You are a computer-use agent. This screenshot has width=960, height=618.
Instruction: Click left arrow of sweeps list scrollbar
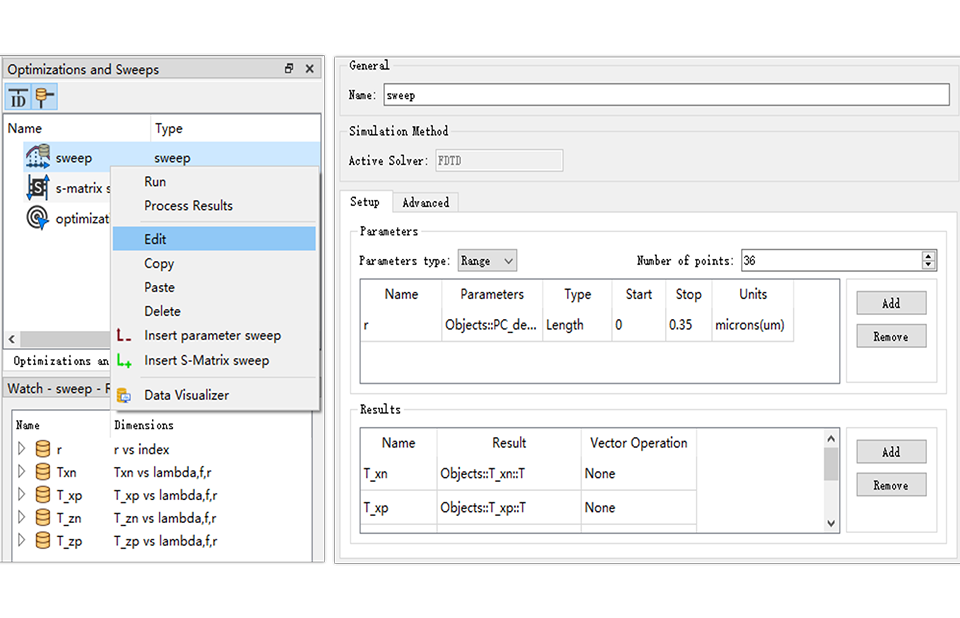click(x=12, y=339)
